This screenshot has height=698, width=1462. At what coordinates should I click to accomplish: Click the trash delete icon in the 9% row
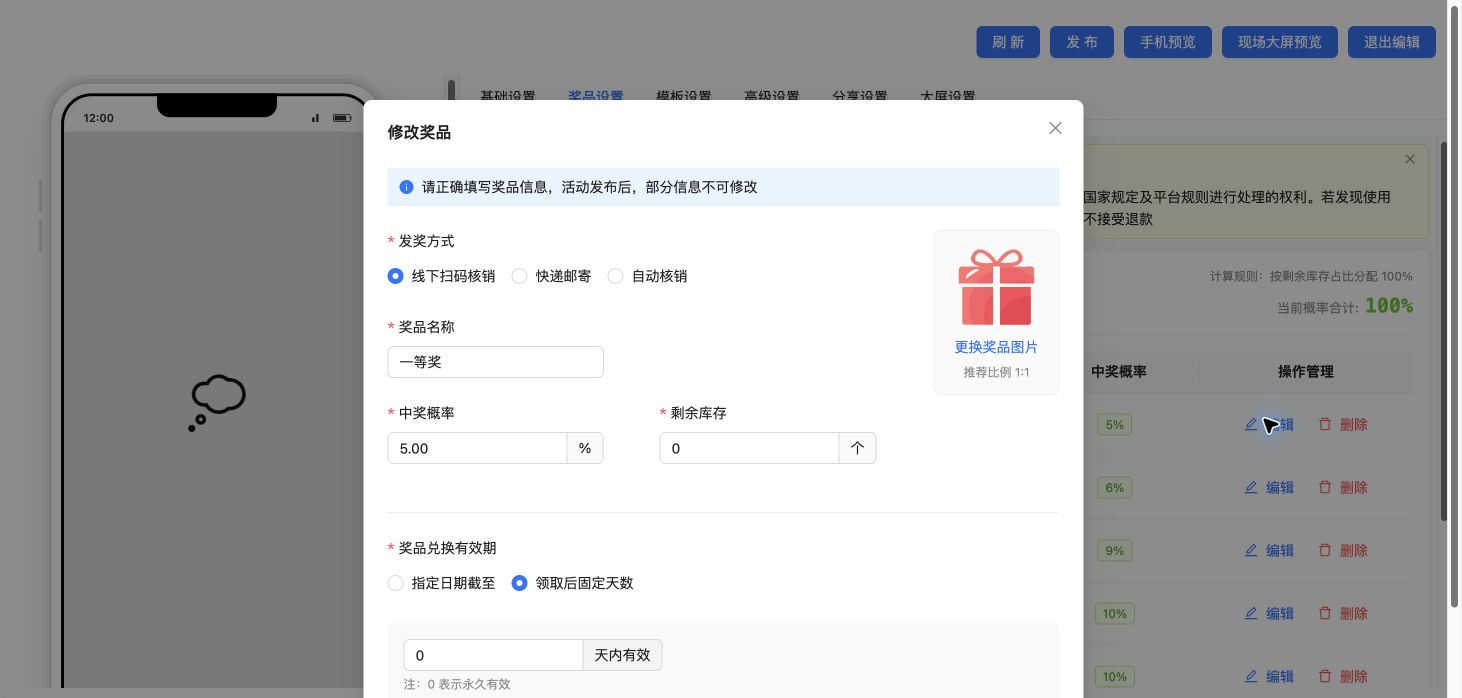tap(1325, 550)
